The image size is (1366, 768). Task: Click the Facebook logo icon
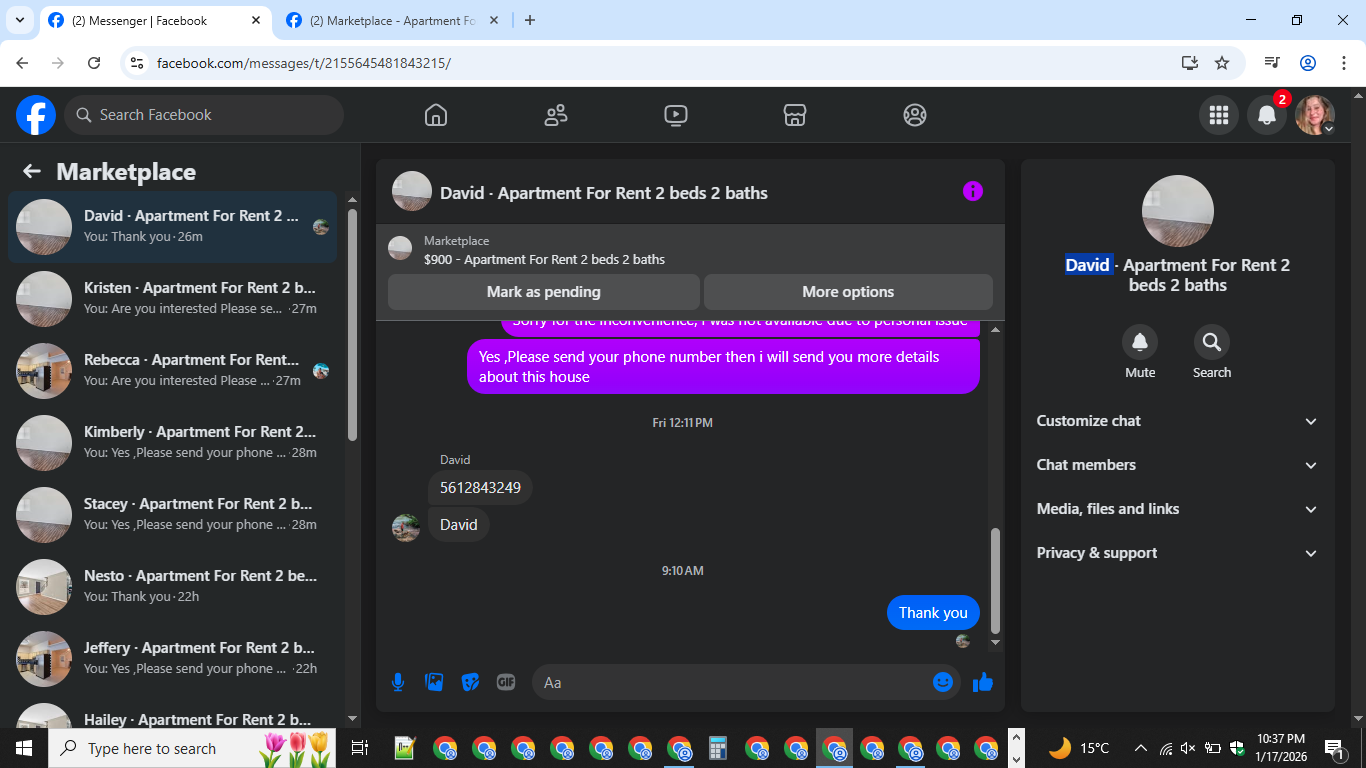pyautogui.click(x=36, y=115)
